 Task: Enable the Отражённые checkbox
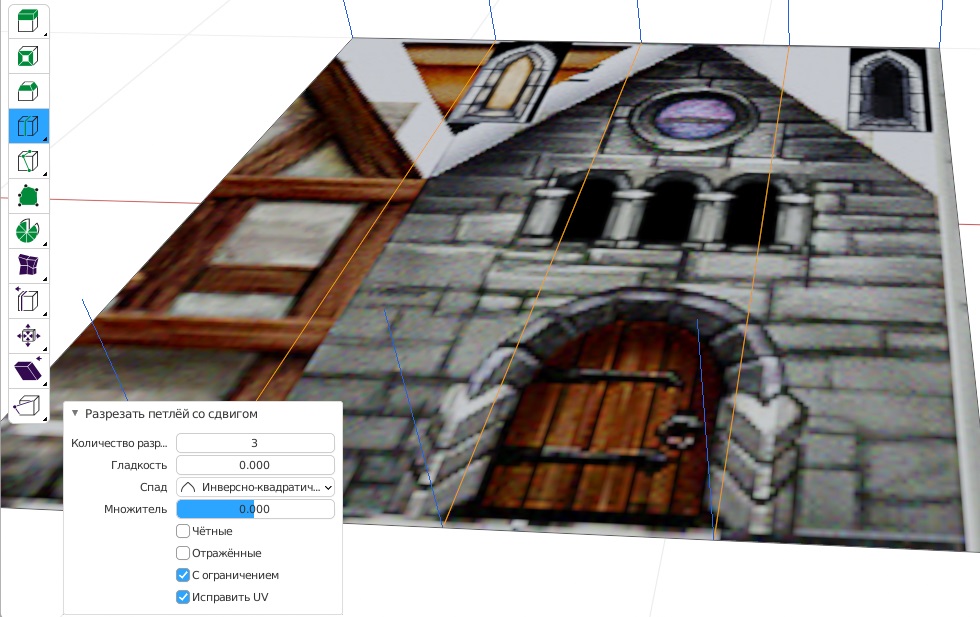tap(182, 553)
